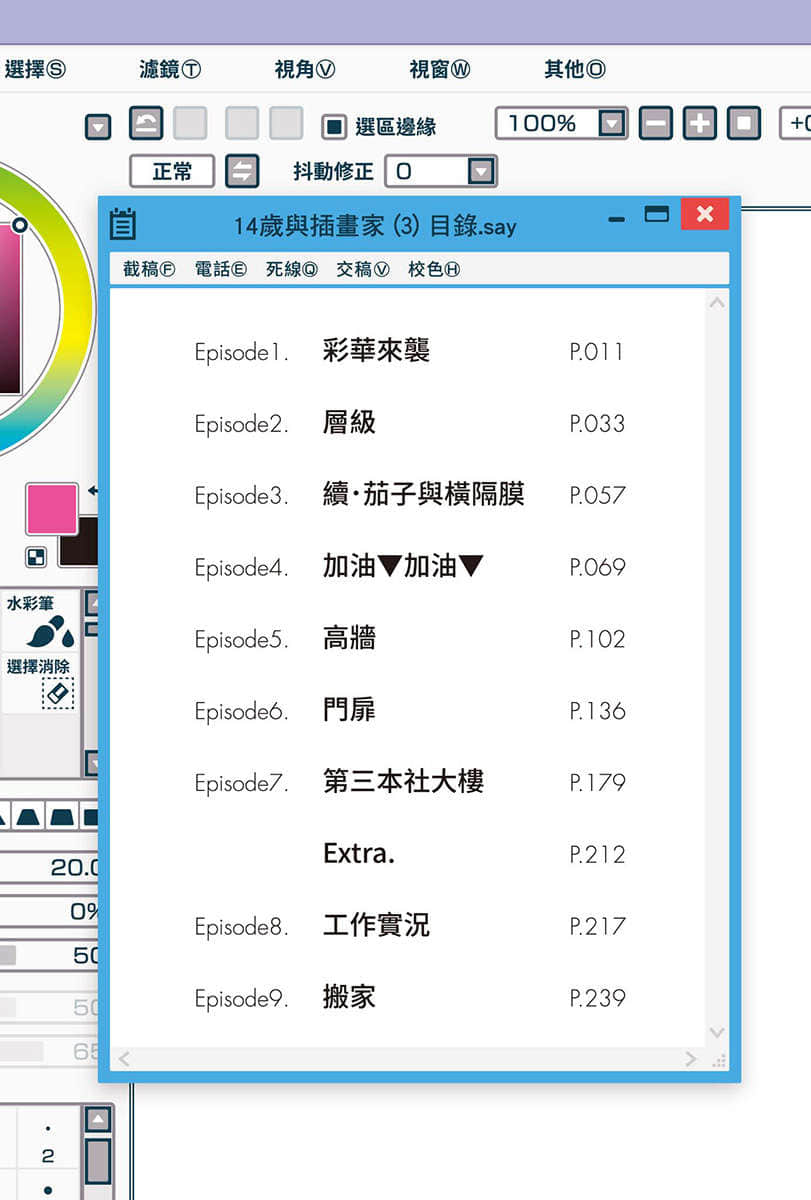This screenshot has height=1200, width=811.
Task: Click the pink foreground color swatch
Action: (52, 509)
